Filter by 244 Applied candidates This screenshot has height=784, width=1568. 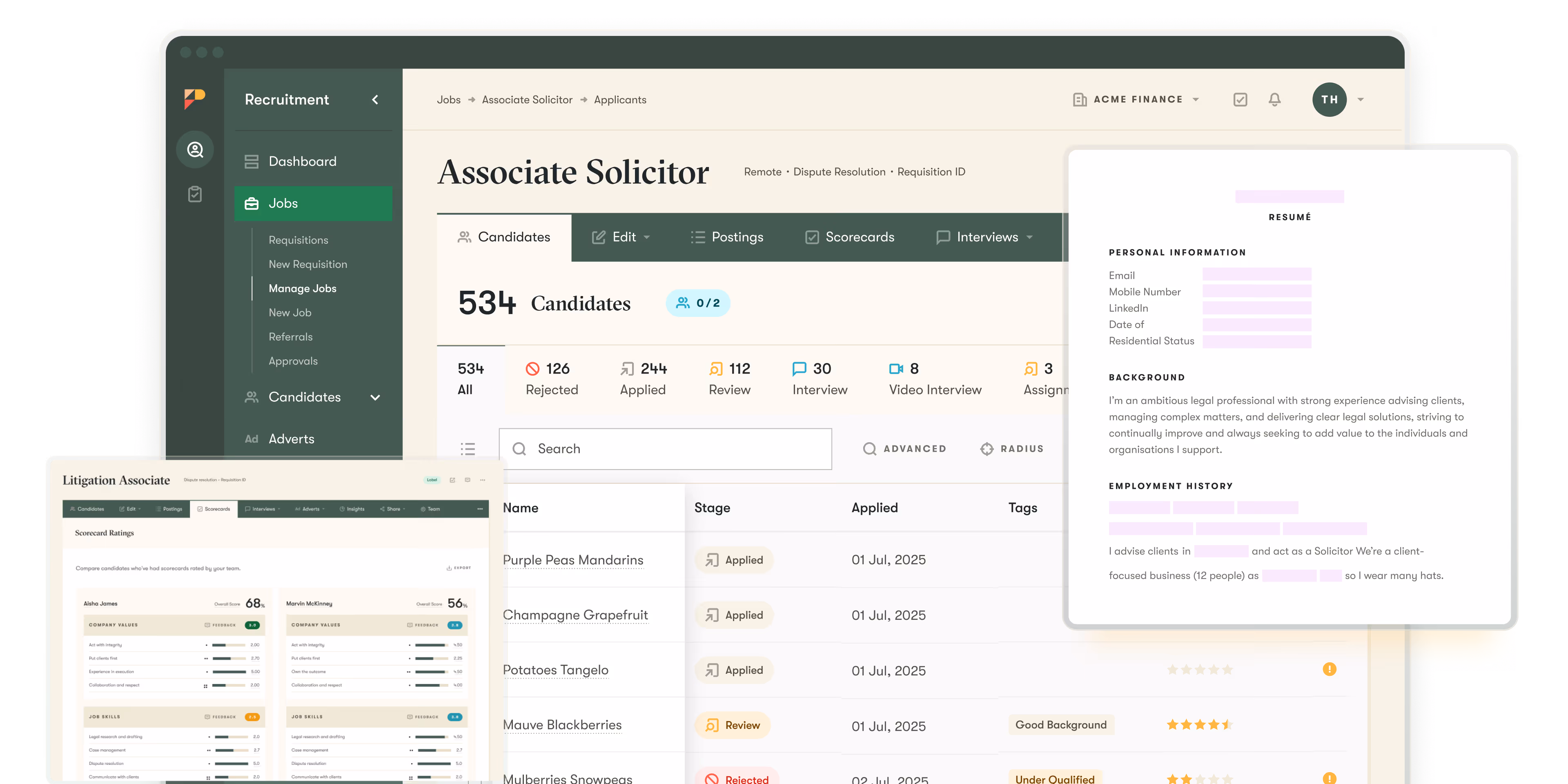pos(643,379)
